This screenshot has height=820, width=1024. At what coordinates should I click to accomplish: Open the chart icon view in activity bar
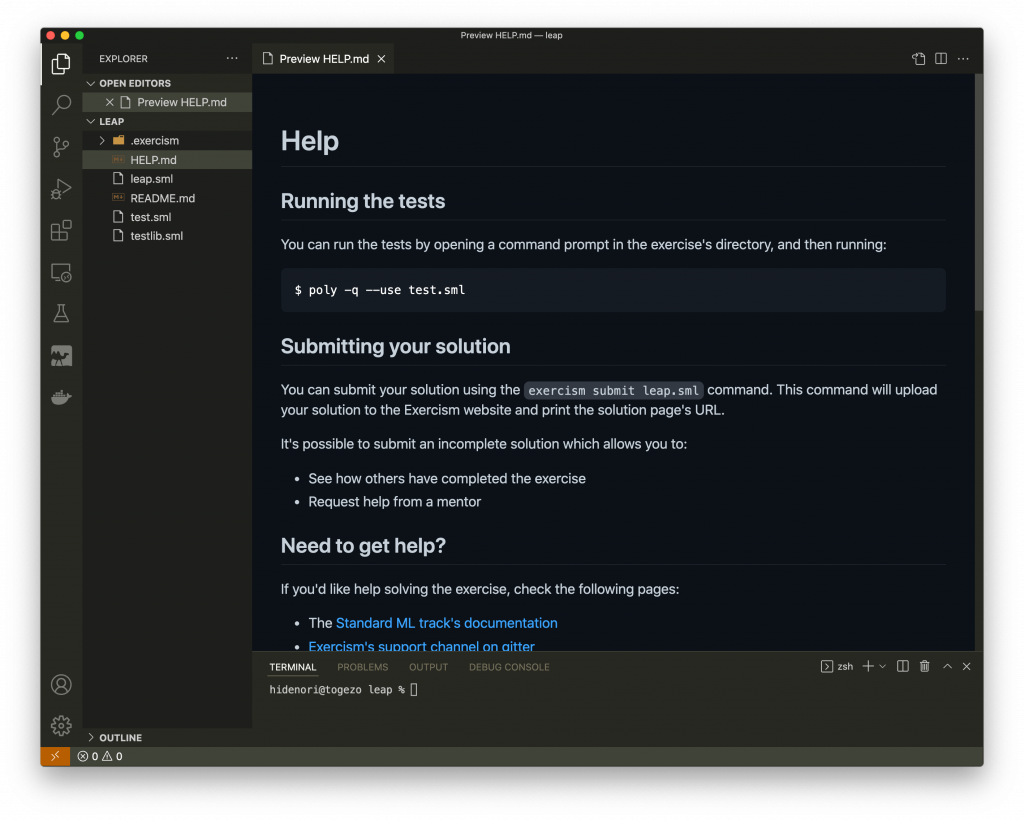tap(61, 356)
